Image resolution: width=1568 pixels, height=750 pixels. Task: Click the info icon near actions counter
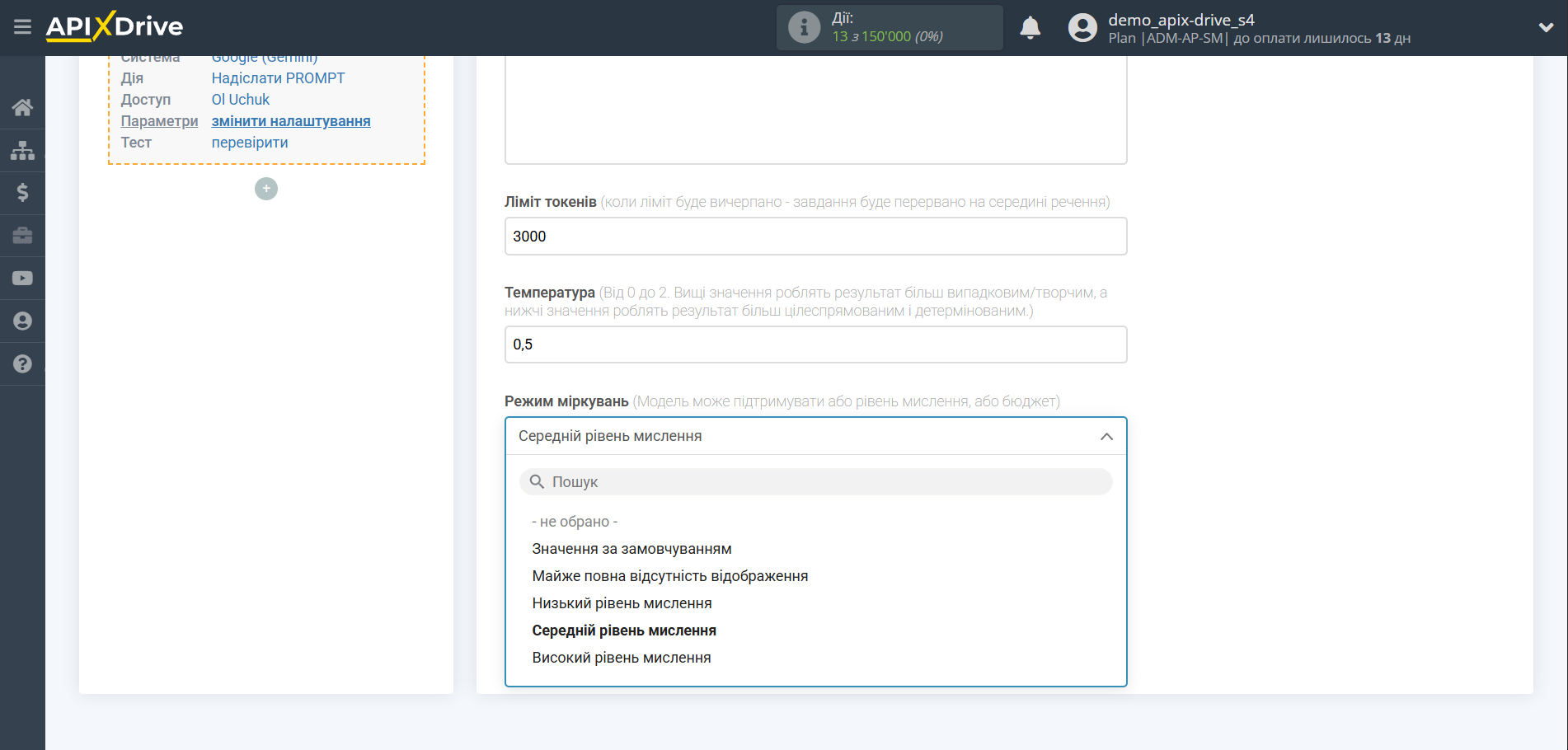tap(804, 28)
